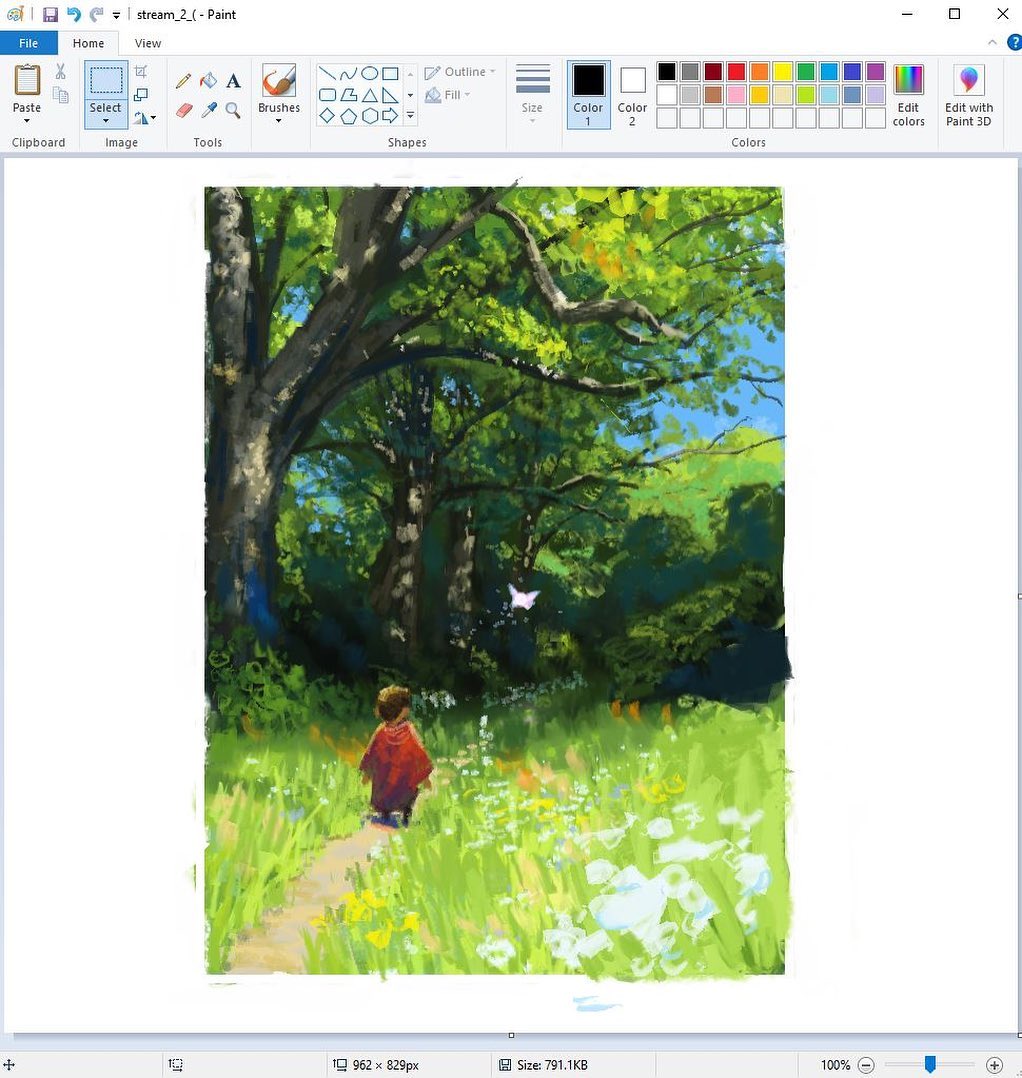Screen dimensions: 1022x1078
Task: Click the pink butterfly in the painting
Action: 522,596
